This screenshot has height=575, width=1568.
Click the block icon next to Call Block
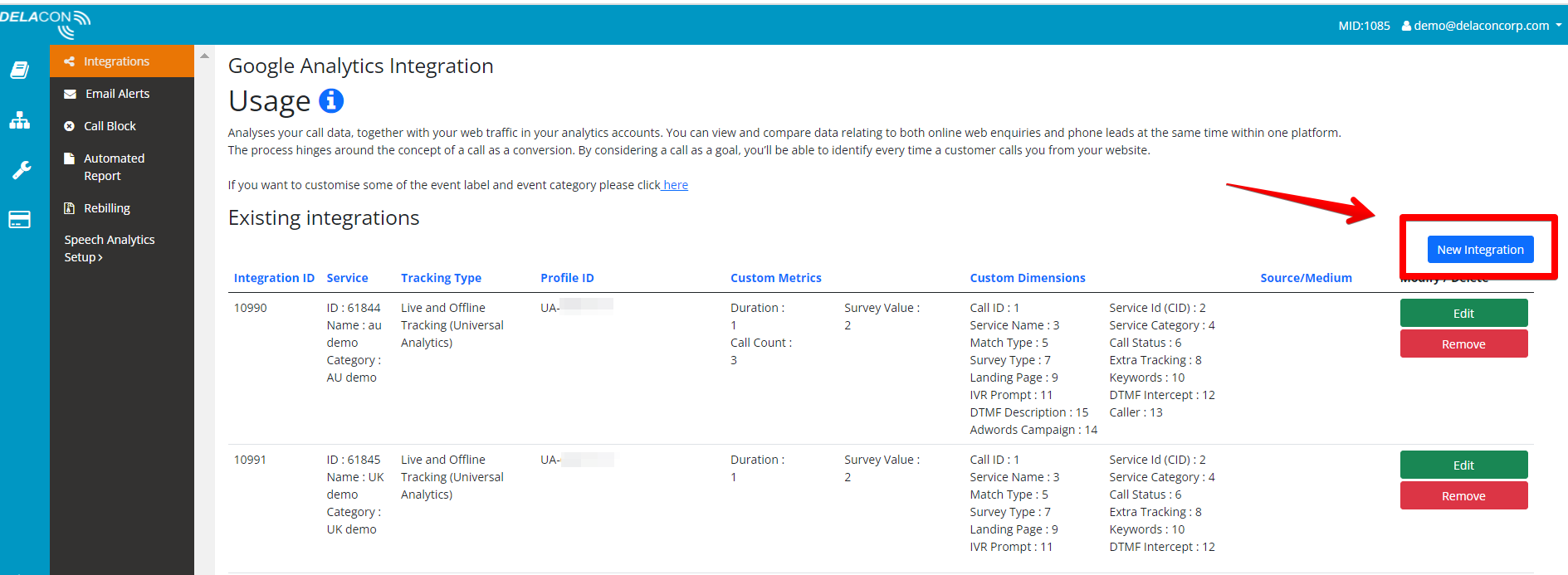point(70,126)
